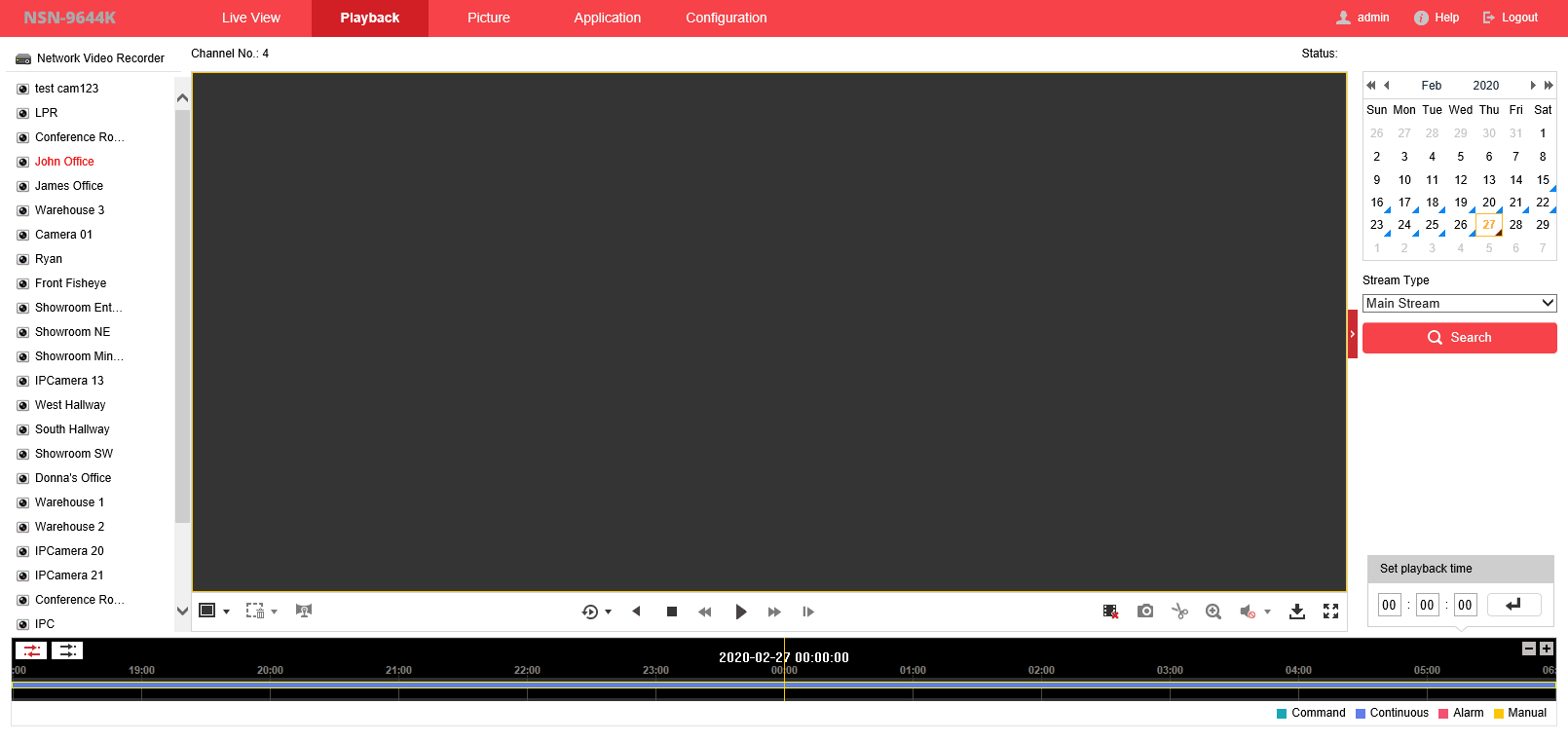The height and width of the screenshot is (742, 1568).
Task: Click the camera icon beside IPCamera 20
Action: [x=22, y=551]
